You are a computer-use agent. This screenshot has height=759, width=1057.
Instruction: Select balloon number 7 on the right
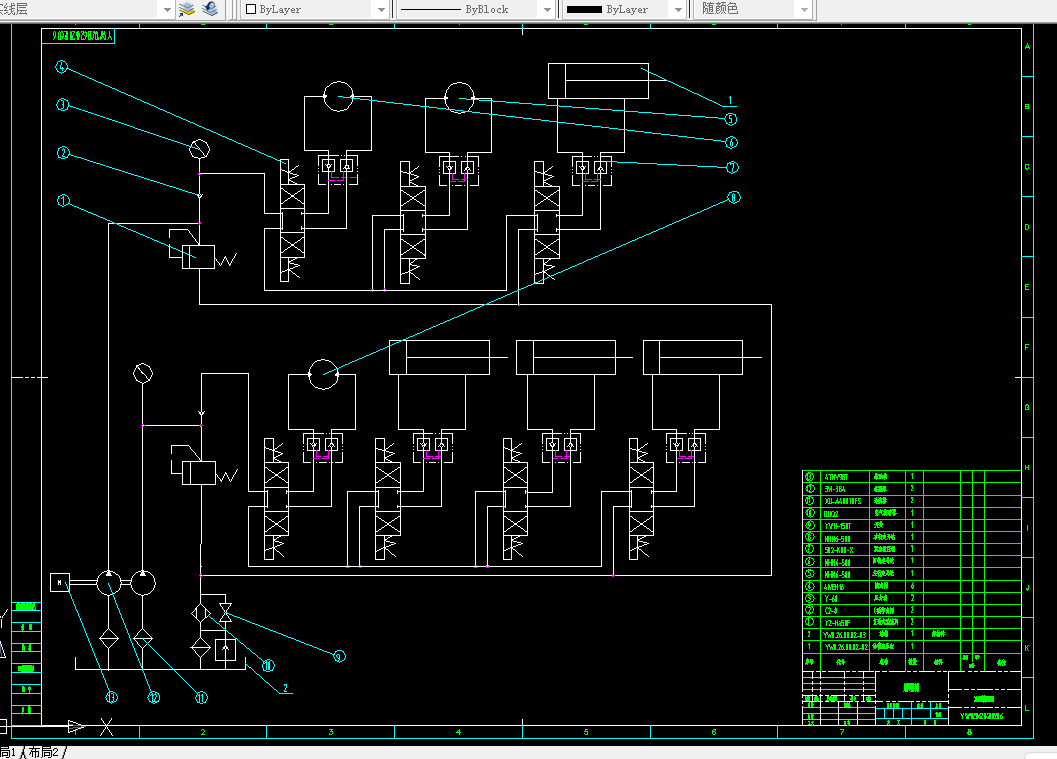tap(733, 168)
